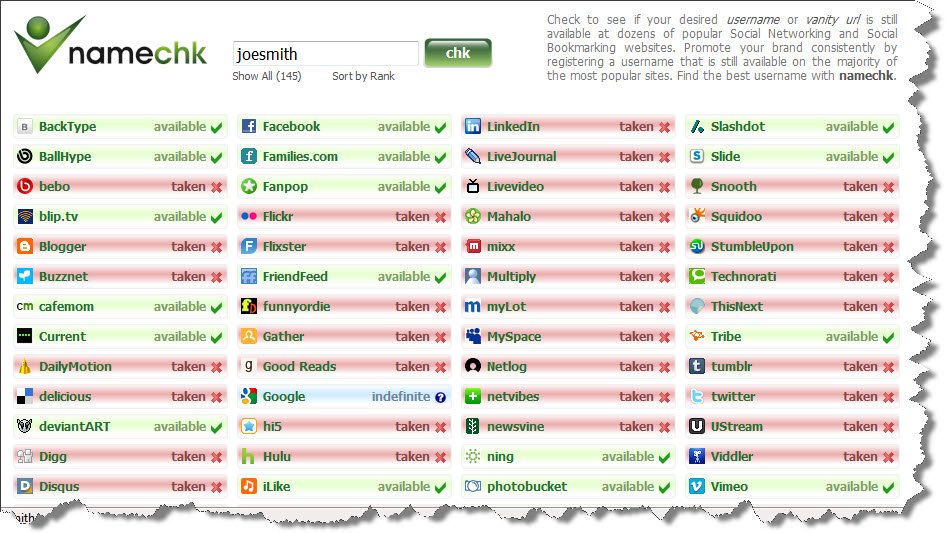
Task: Click the Google indefinite question mark icon
Action: (x=440, y=397)
